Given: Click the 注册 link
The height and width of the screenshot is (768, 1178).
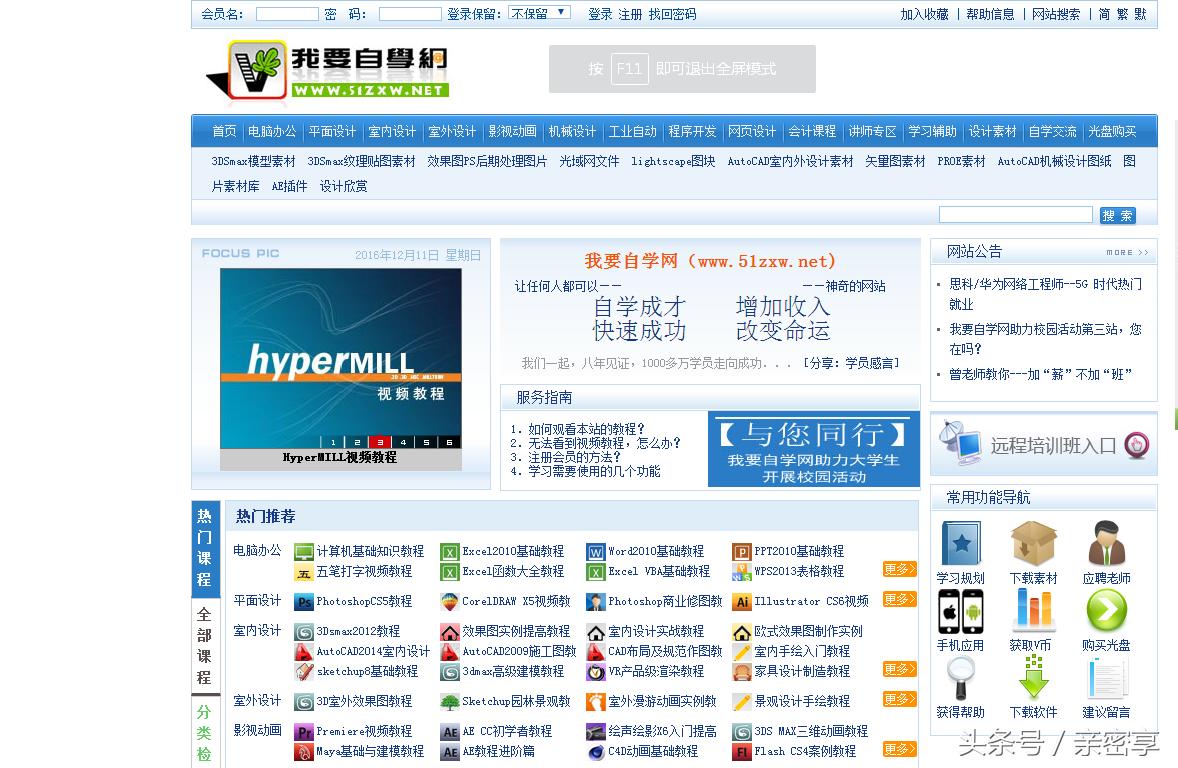Looking at the screenshot, I should pyautogui.click(x=630, y=14).
